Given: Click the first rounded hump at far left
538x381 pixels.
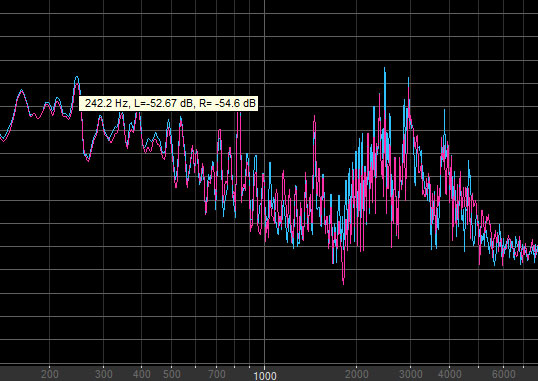Looking at the screenshot, I should point(22,91).
